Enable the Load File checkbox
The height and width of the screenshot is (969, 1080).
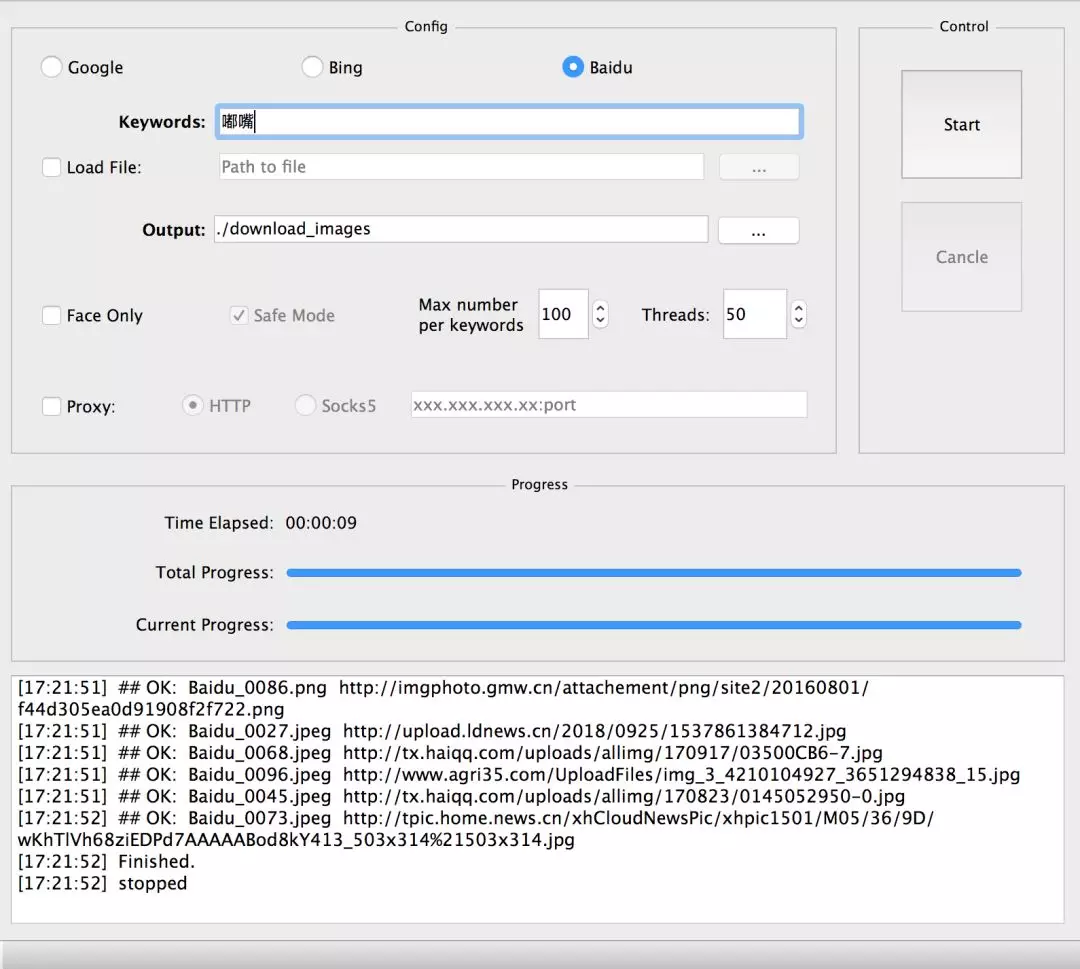(52, 167)
